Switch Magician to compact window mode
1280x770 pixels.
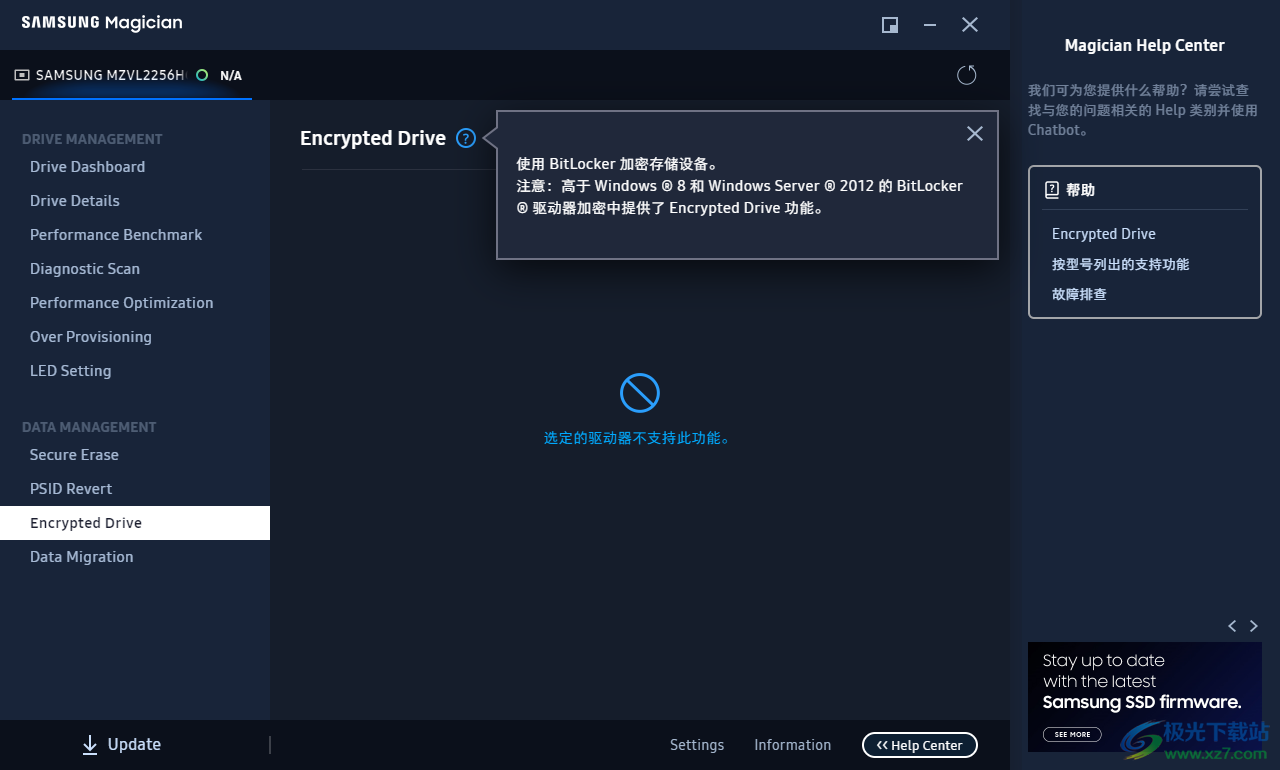coord(890,25)
